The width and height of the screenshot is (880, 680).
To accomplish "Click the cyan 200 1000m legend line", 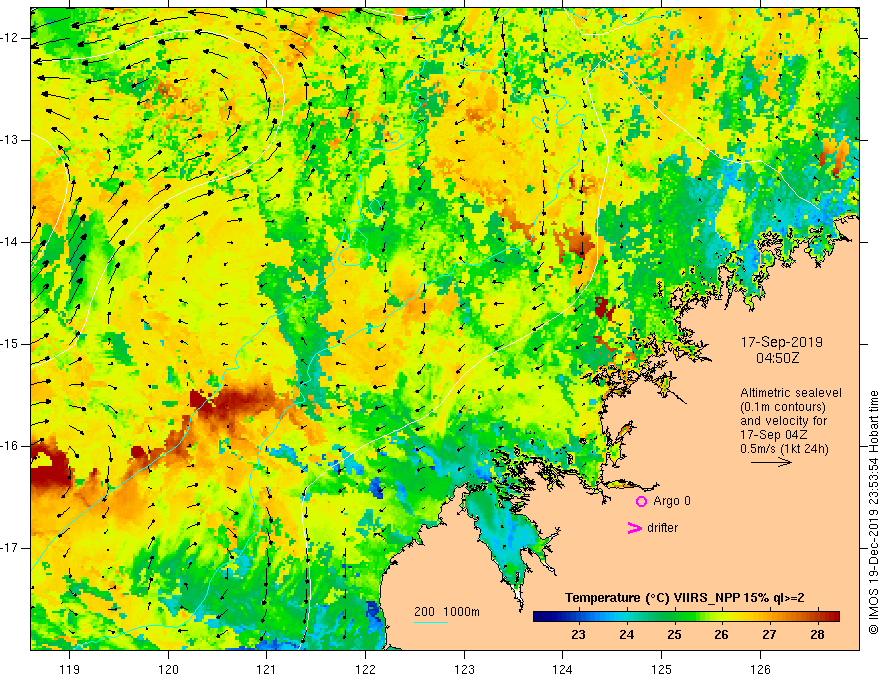I will [x=430, y=622].
